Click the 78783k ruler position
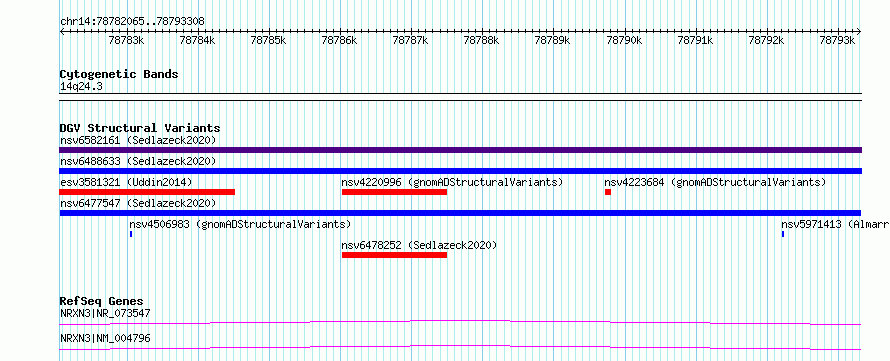Image resolution: width=890 pixels, height=361 pixels. pos(126,40)
